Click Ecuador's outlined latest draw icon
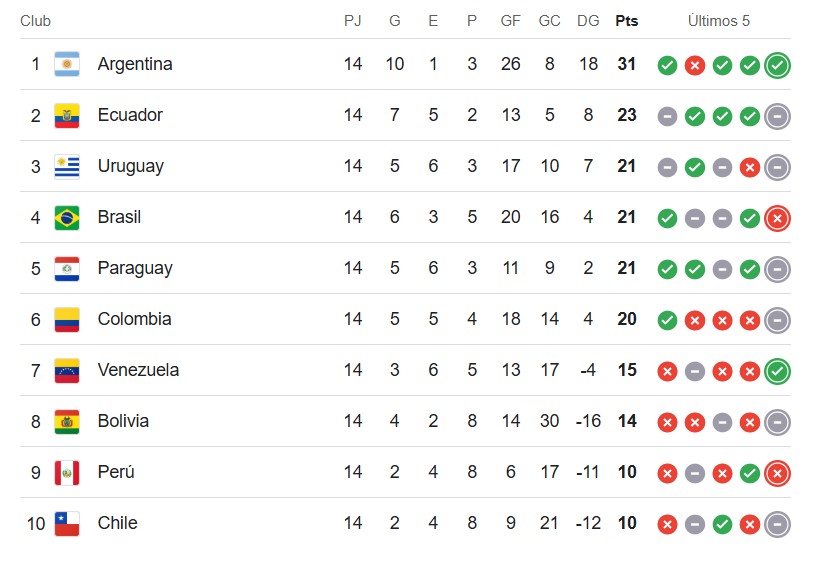 pyautogui.click(x=777, y=117)
